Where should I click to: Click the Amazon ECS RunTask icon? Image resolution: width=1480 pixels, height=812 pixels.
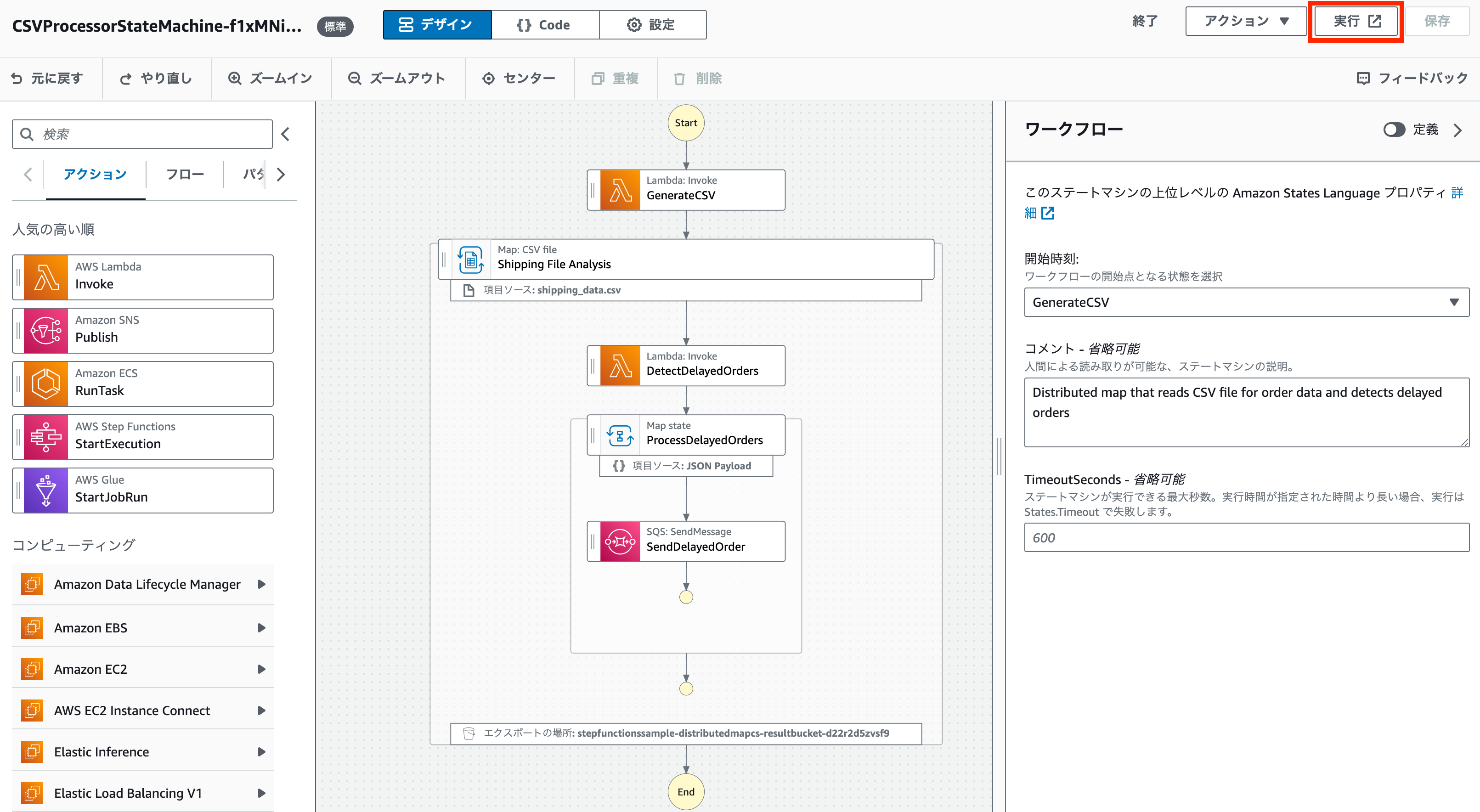click(x=46, y=383)
